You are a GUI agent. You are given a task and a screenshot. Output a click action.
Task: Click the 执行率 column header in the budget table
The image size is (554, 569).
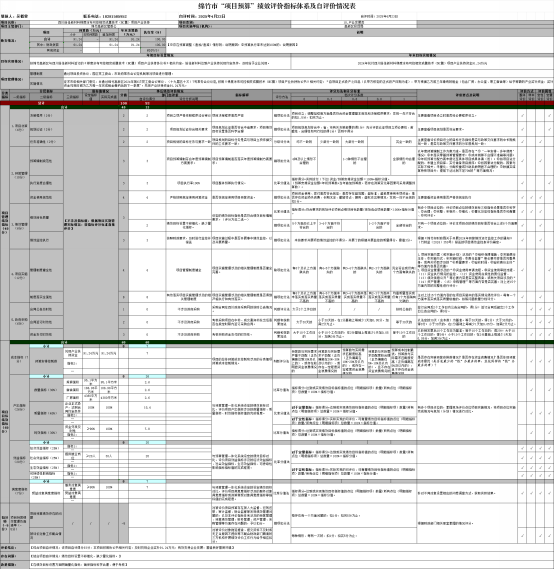click(152, 32)
